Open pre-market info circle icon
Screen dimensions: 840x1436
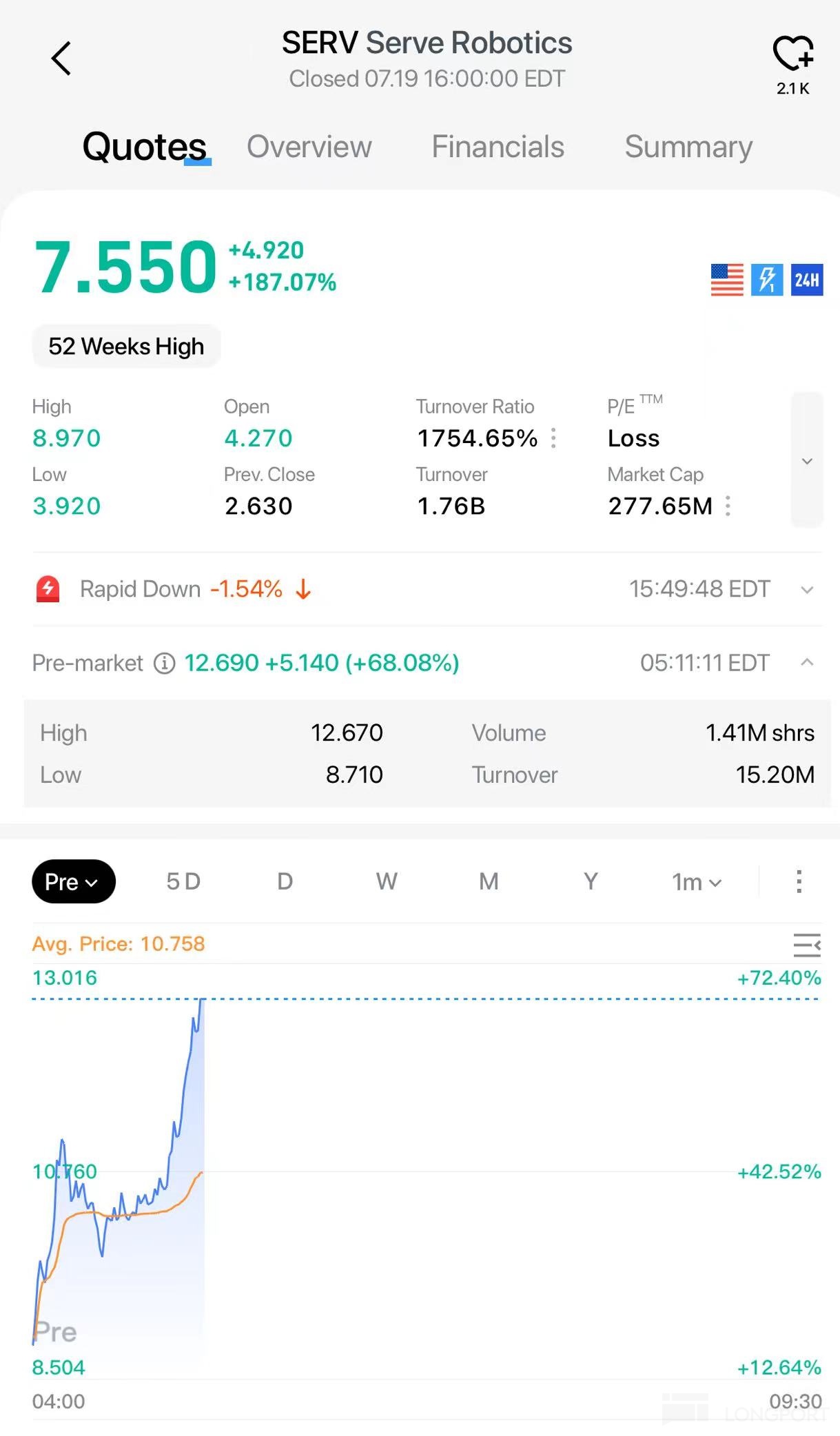164,664
